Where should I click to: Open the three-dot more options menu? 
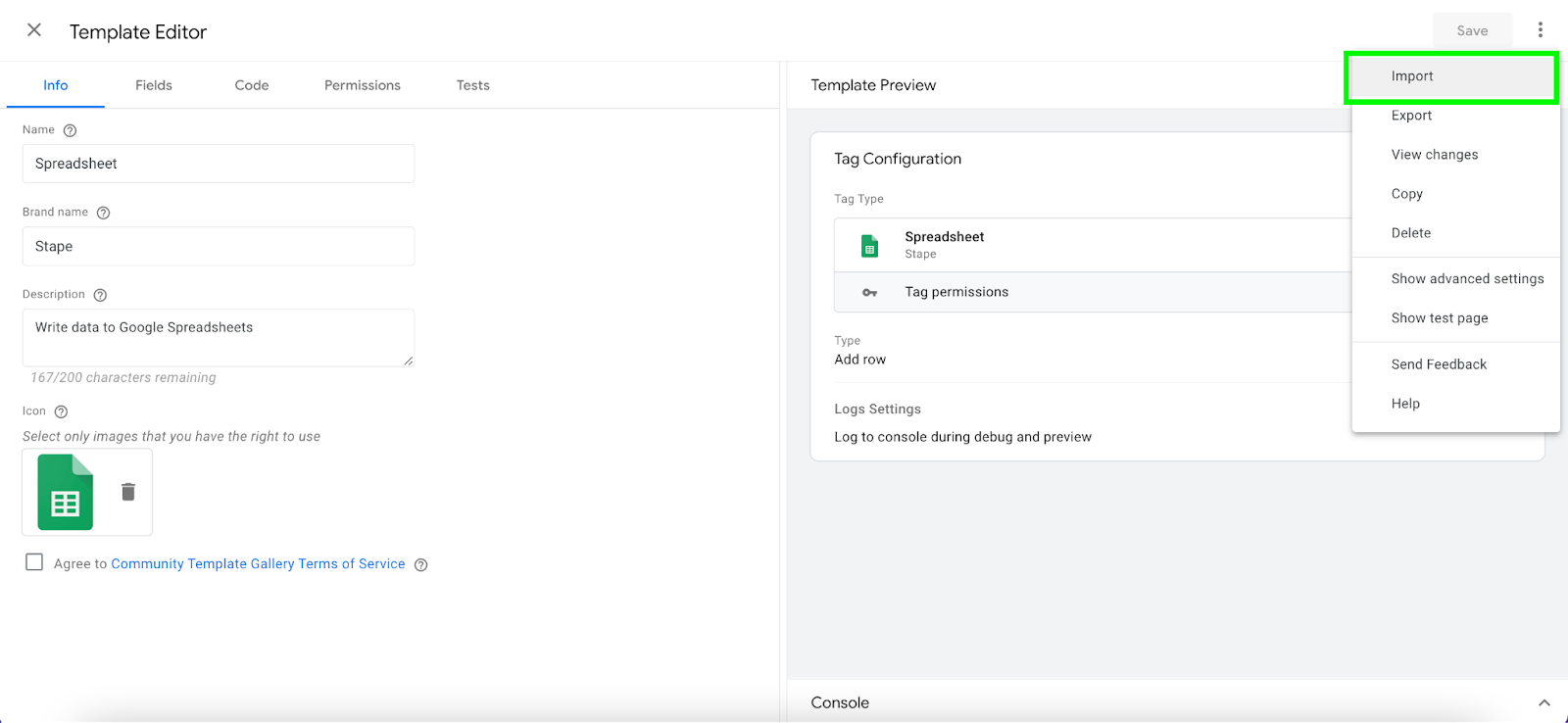pos(1540,30)
